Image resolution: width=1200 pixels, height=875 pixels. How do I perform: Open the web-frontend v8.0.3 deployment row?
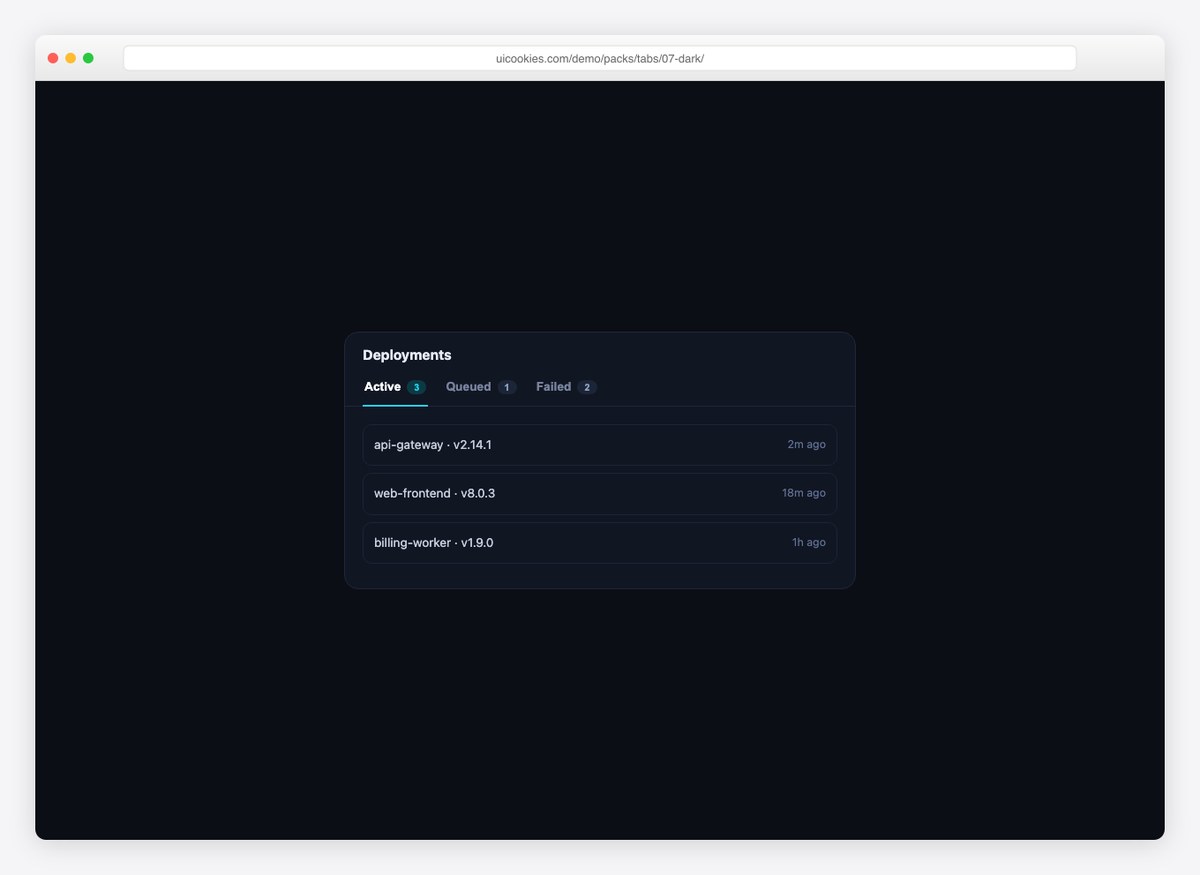(x=600, y=494)
